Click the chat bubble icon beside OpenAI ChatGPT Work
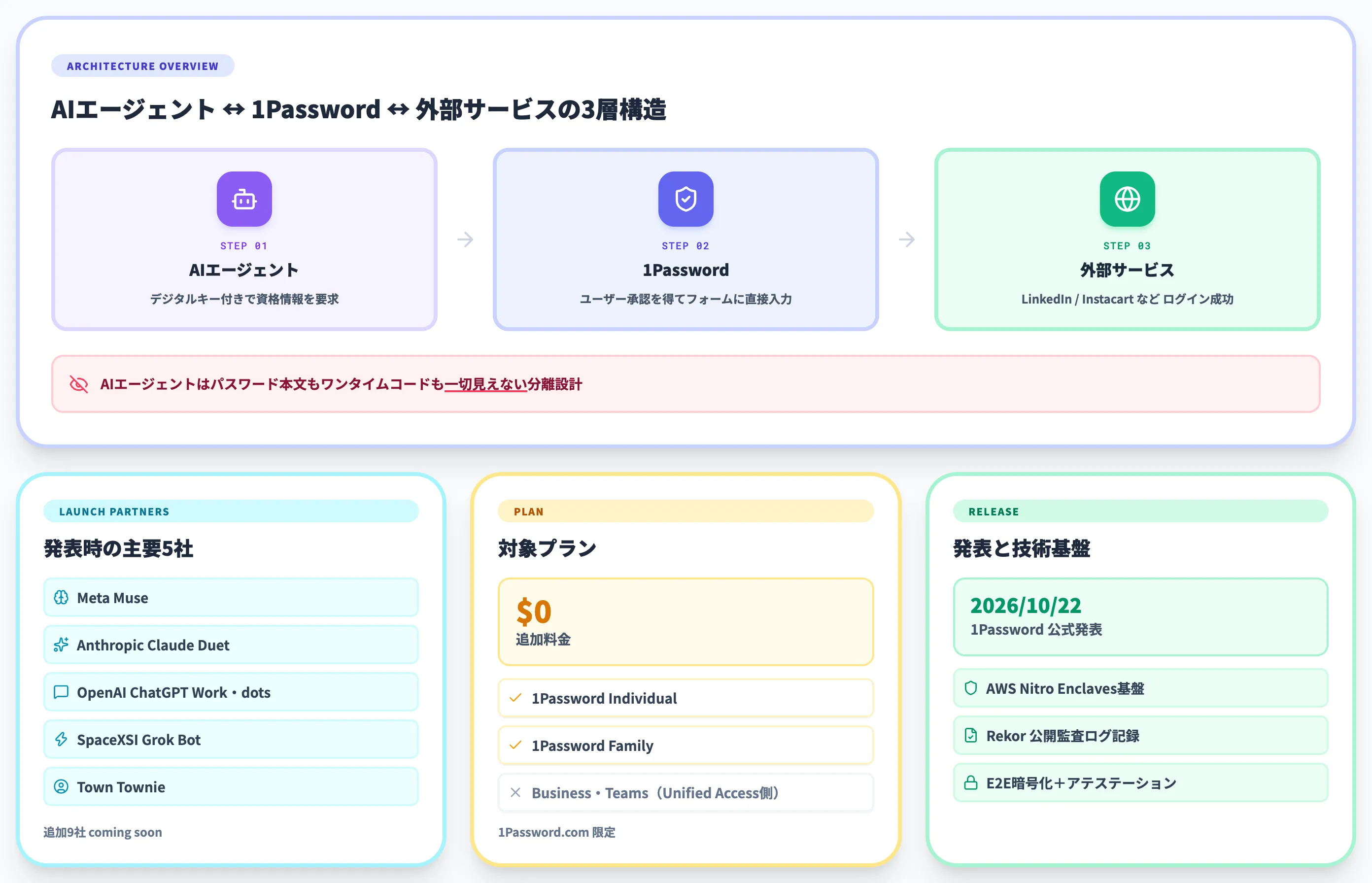Viewport: 1372px width, 883px height. coord(61,692)
